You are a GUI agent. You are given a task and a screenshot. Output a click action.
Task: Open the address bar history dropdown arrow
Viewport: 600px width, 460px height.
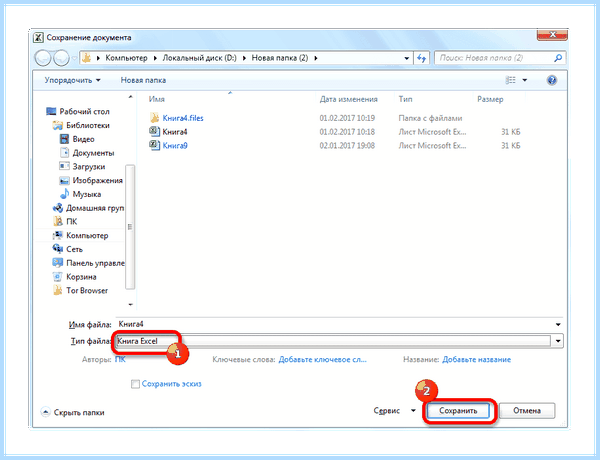pos(406,58)
